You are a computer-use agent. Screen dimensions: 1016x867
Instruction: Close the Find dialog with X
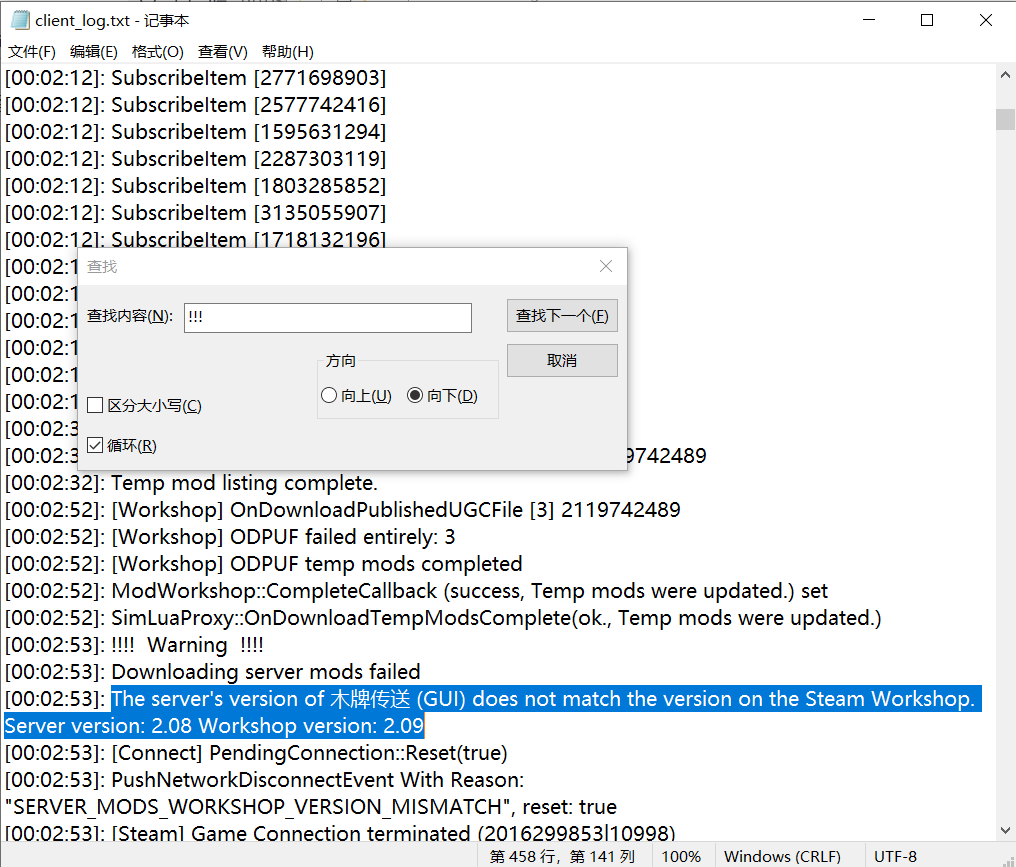pos(605,266)
